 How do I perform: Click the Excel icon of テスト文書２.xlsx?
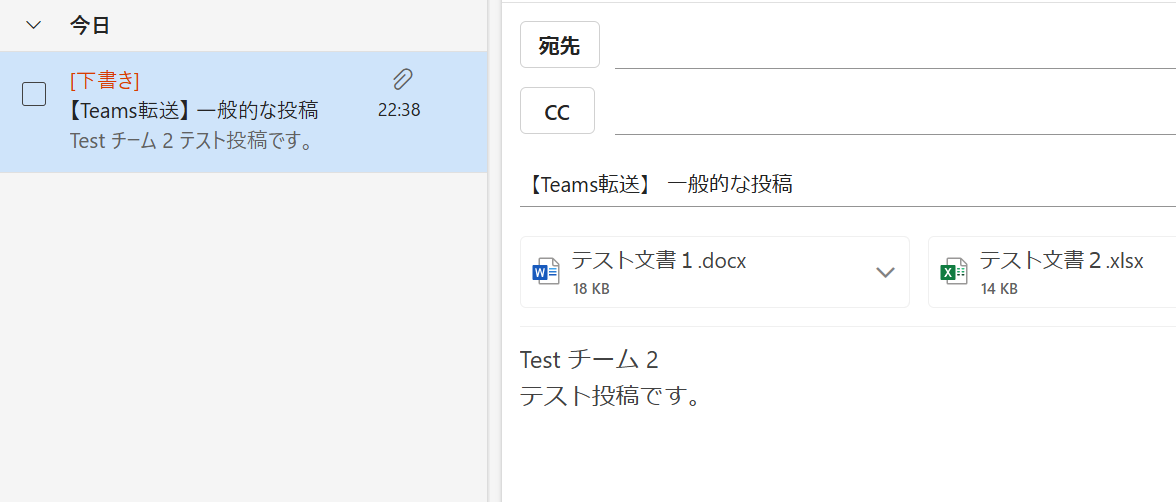pos(954,272)
